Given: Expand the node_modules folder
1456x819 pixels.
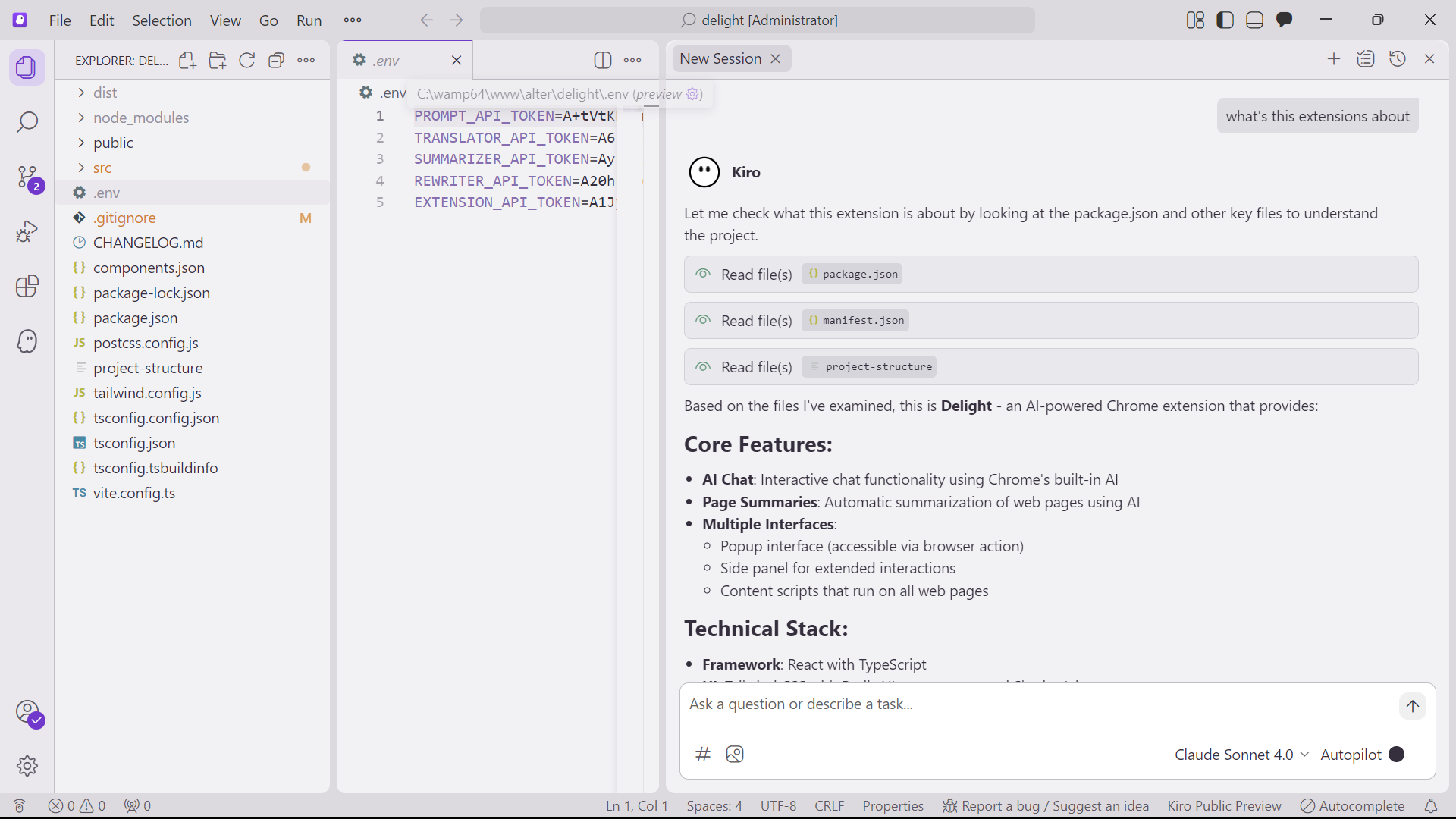Looking at the screenshot, I should pos(140,118).
